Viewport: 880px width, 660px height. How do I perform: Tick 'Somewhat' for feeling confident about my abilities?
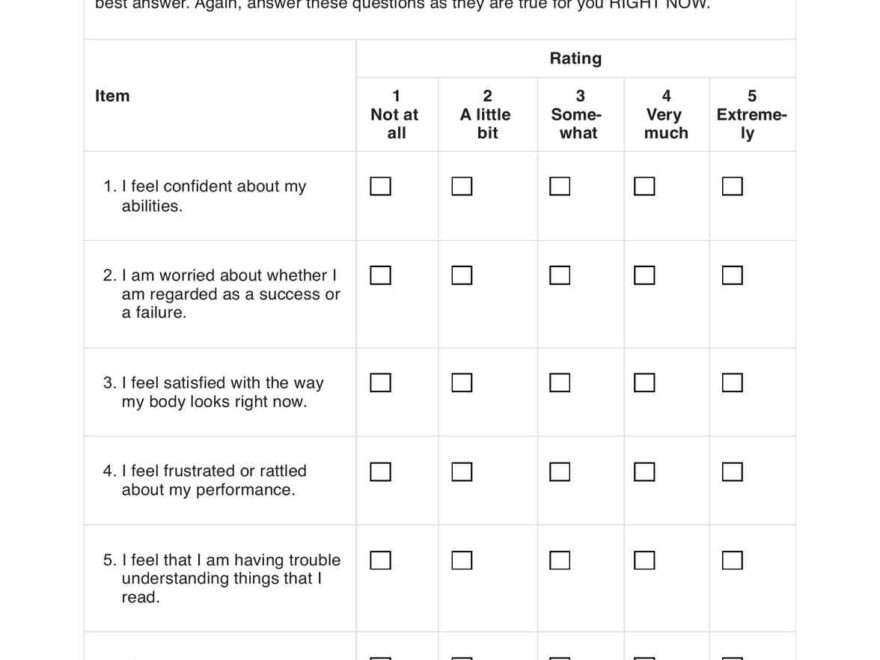(x=560, y=187)
